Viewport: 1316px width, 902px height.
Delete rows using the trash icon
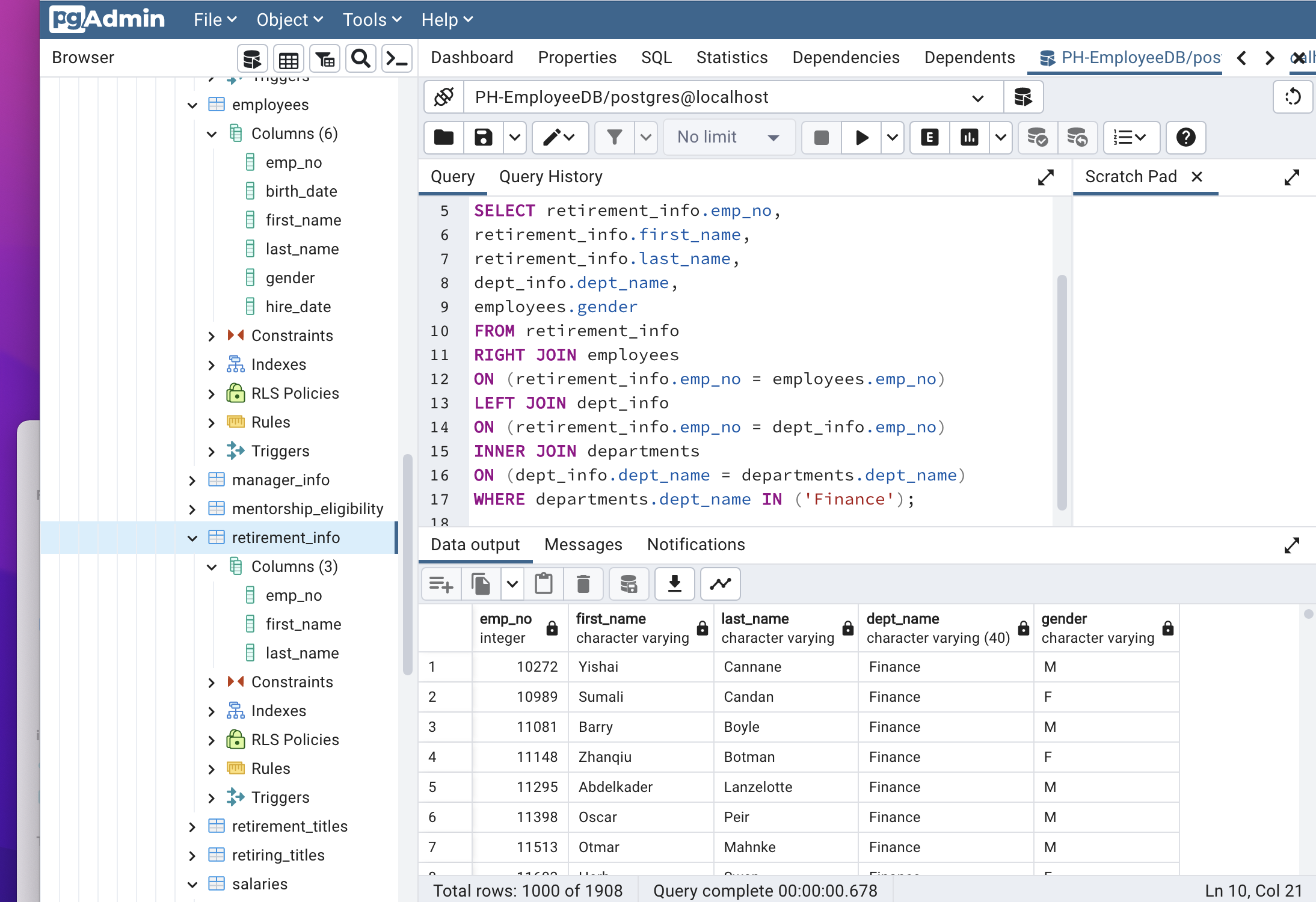point(582,584)
